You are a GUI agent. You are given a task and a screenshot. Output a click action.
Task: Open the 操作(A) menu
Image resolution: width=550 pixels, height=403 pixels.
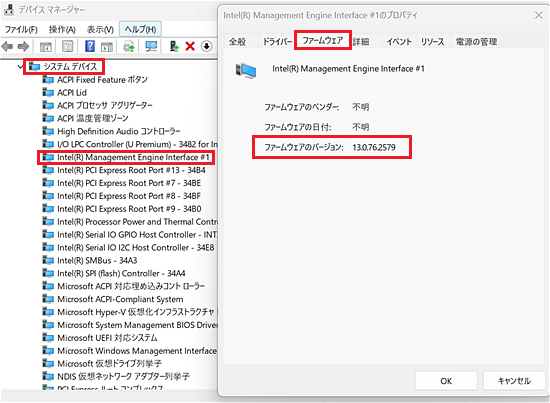62,29
